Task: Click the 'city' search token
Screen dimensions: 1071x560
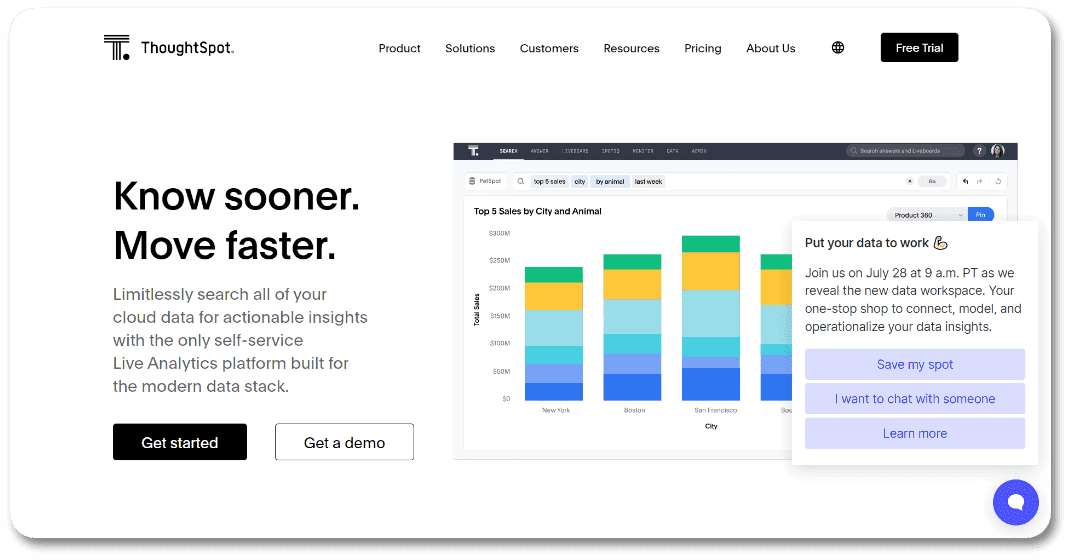Action: (x=579, y=182)
